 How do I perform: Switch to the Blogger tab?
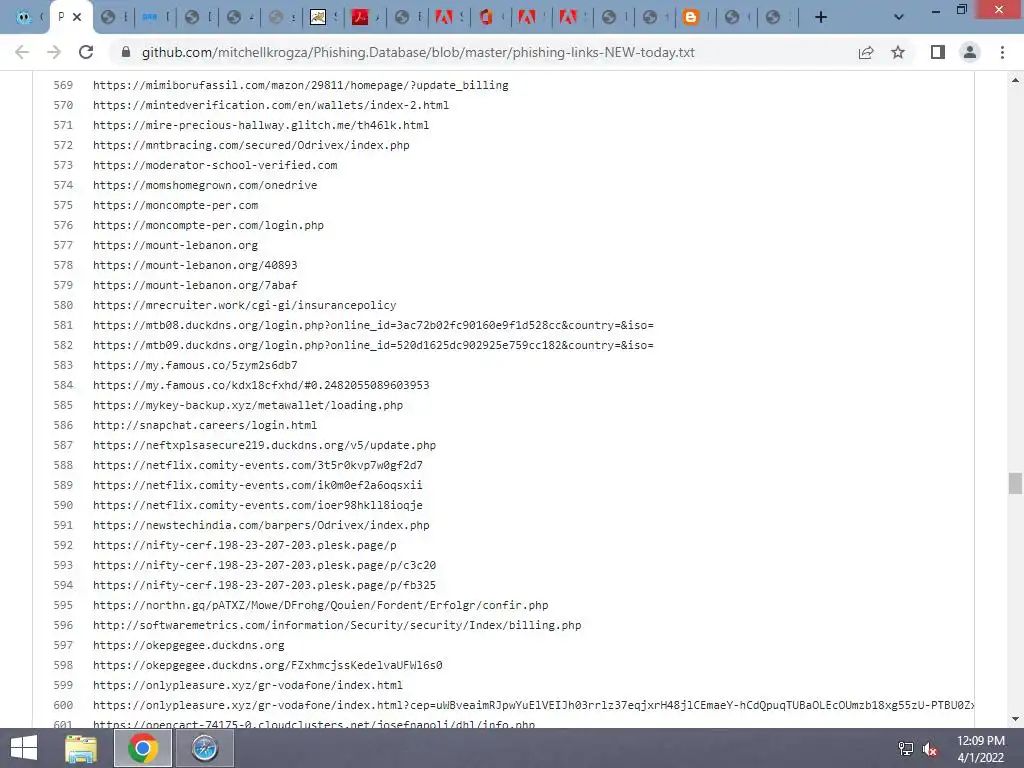pyautogui.click(x=690, y=18)
